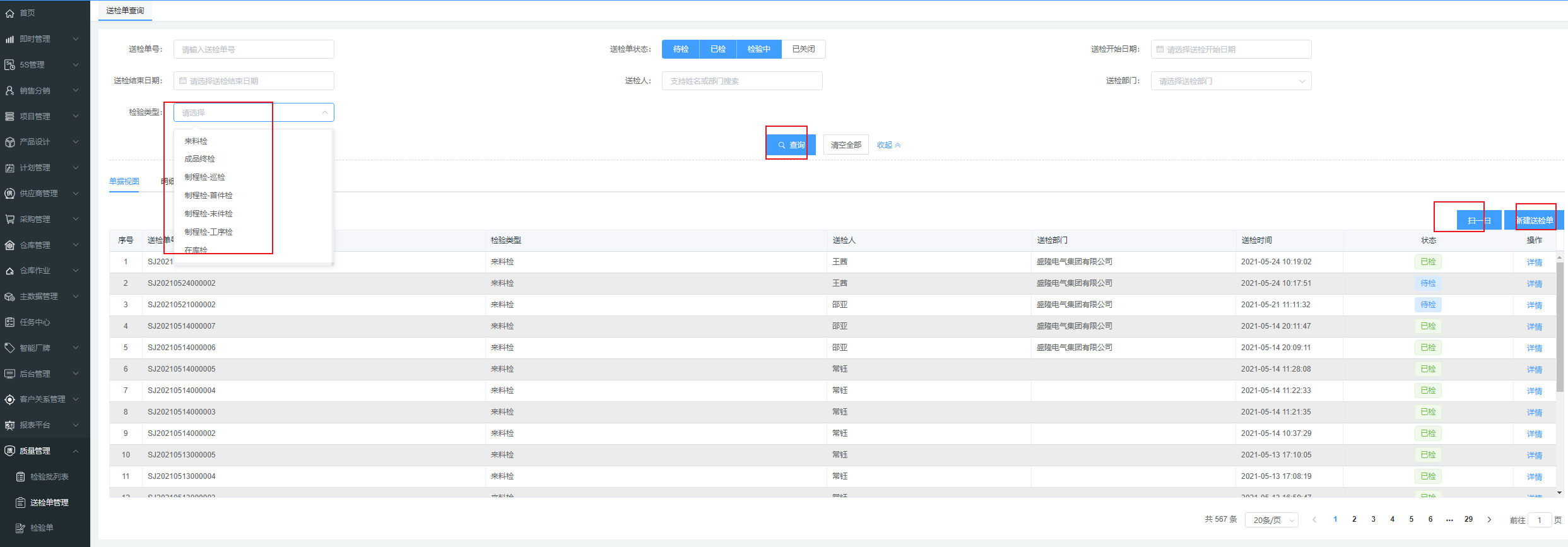Click the 5S管理 sidebar icon
The height and width of the screenshot is (547, 1568).
click(x=9, y=65)
